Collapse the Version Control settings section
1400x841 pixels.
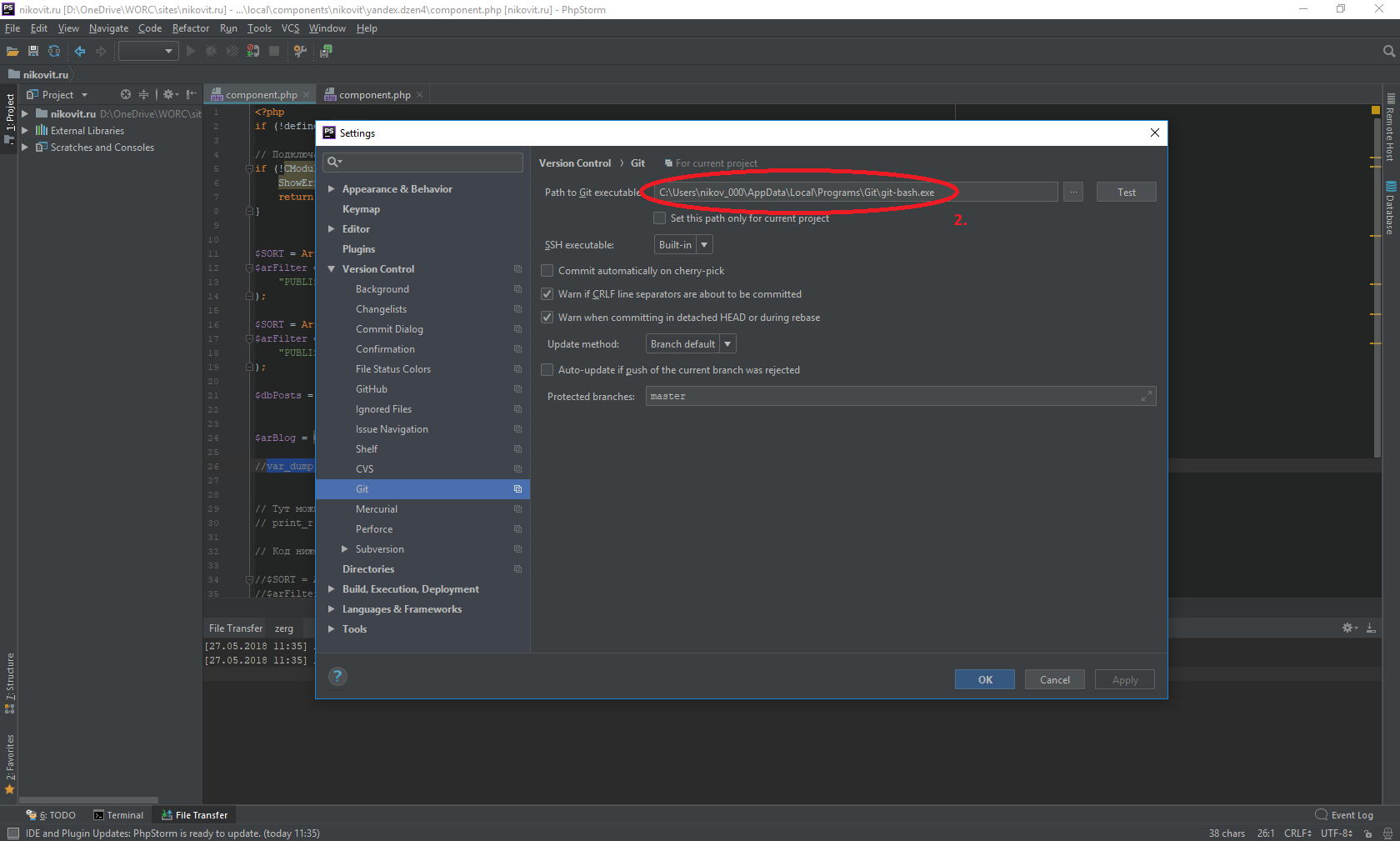[332, 269]
